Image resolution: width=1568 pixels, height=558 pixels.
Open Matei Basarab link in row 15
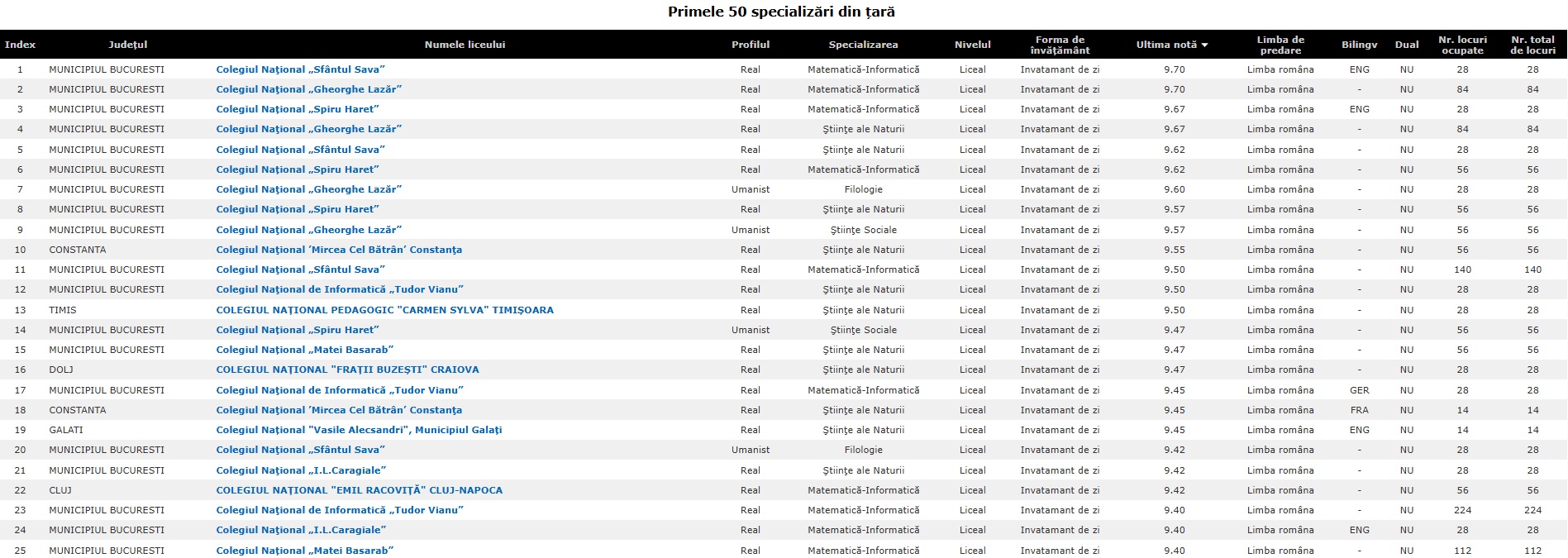point(305,350)
